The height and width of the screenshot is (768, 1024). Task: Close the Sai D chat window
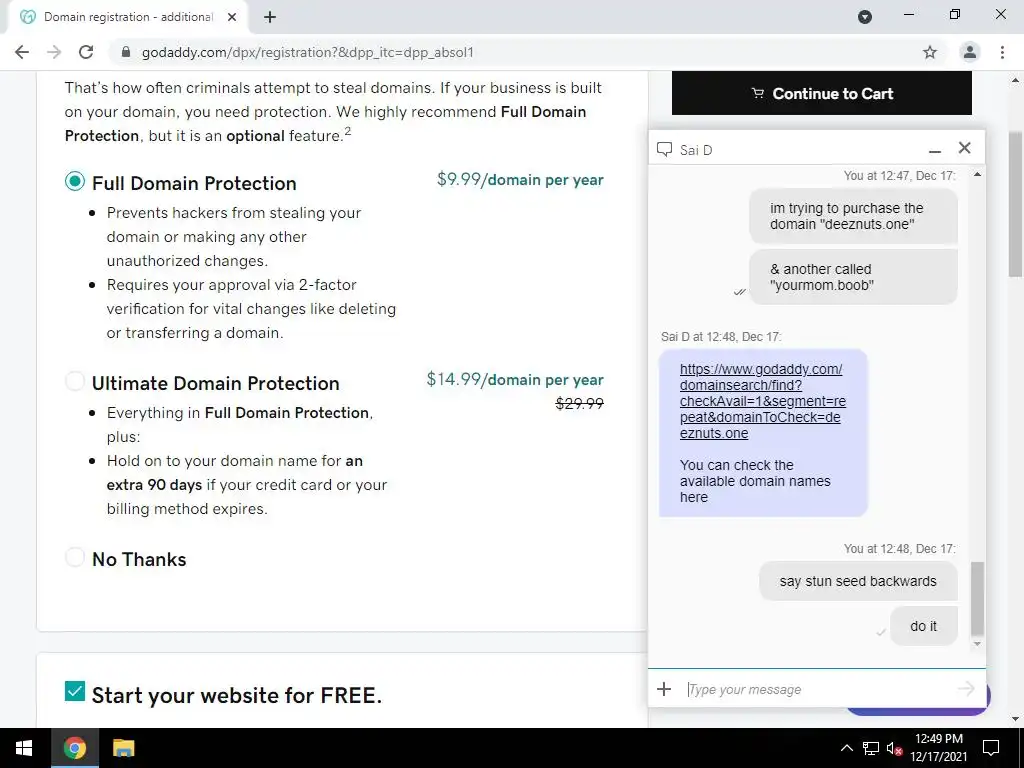point(965,148)
